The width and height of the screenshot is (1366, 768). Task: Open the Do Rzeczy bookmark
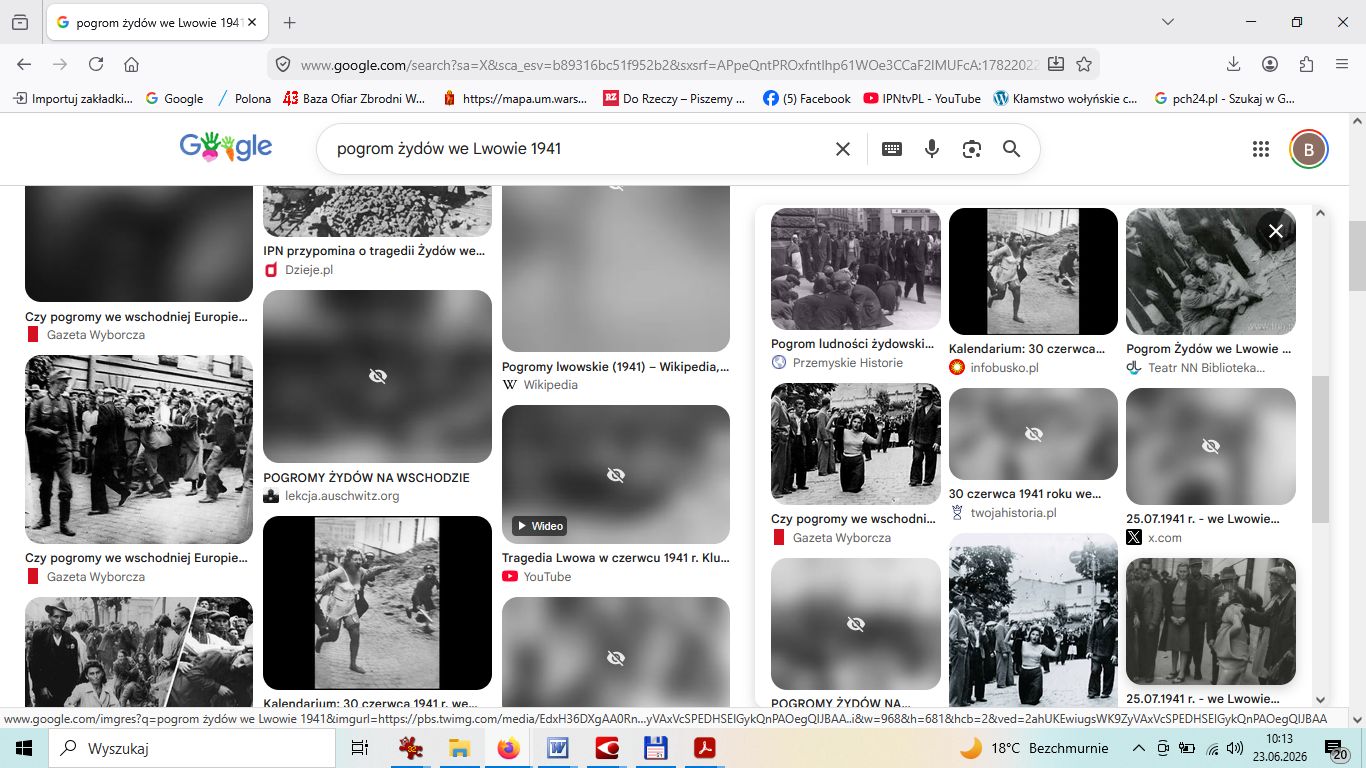pos(674,99)
